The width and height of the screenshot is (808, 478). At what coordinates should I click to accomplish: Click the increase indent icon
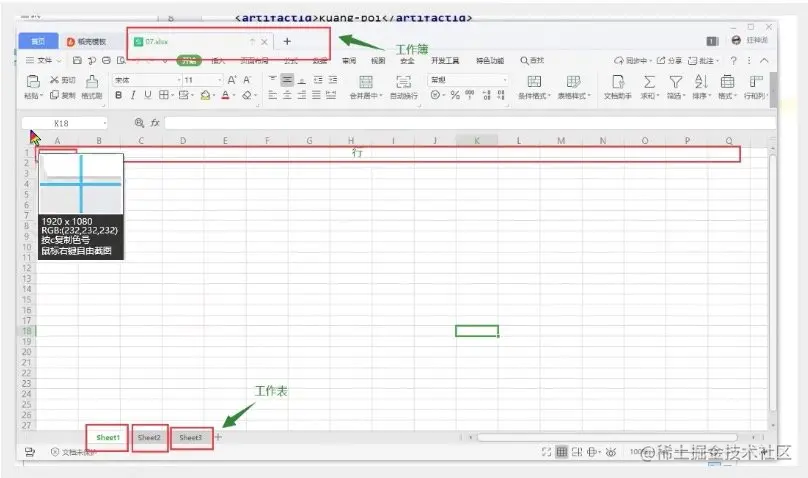click(x=333, y=80)
